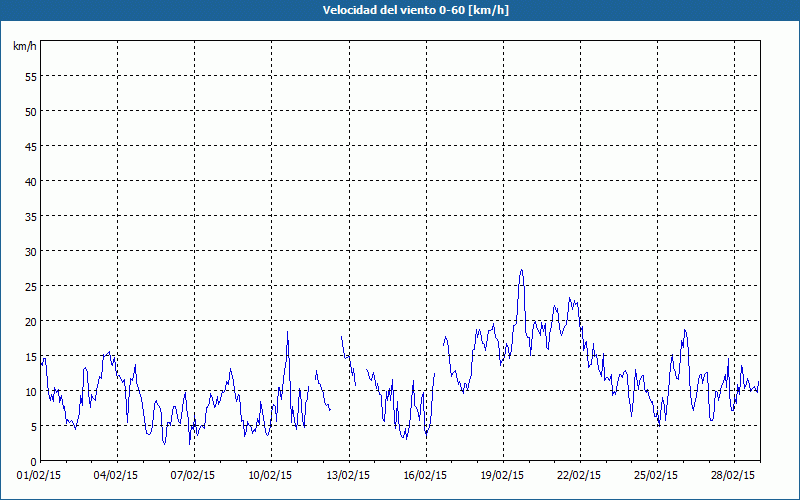Click the y-axis label '20'
Viewport: 800px width, 500px height.
click(31, 321)
